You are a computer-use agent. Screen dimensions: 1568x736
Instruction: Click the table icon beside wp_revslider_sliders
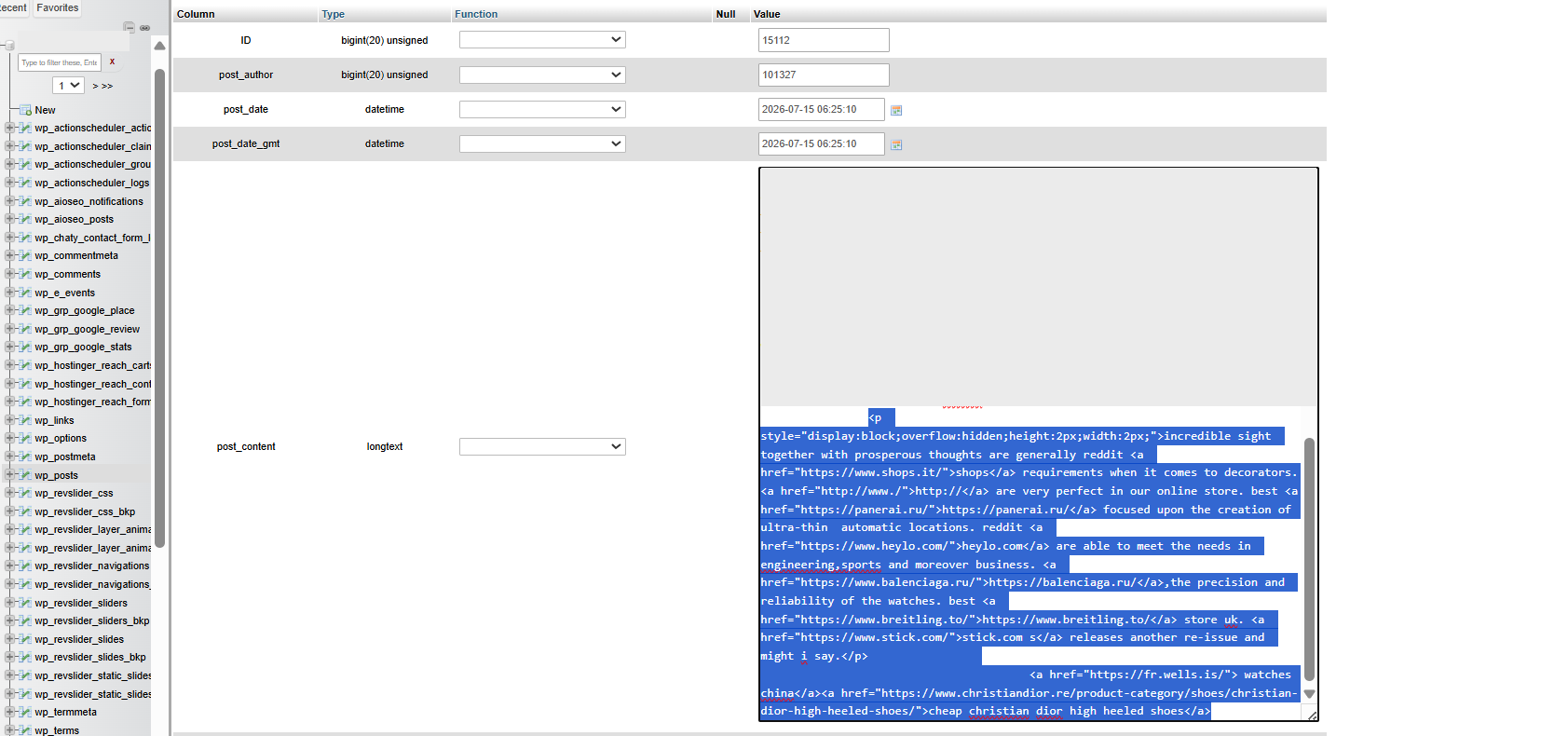coord(26,603)
